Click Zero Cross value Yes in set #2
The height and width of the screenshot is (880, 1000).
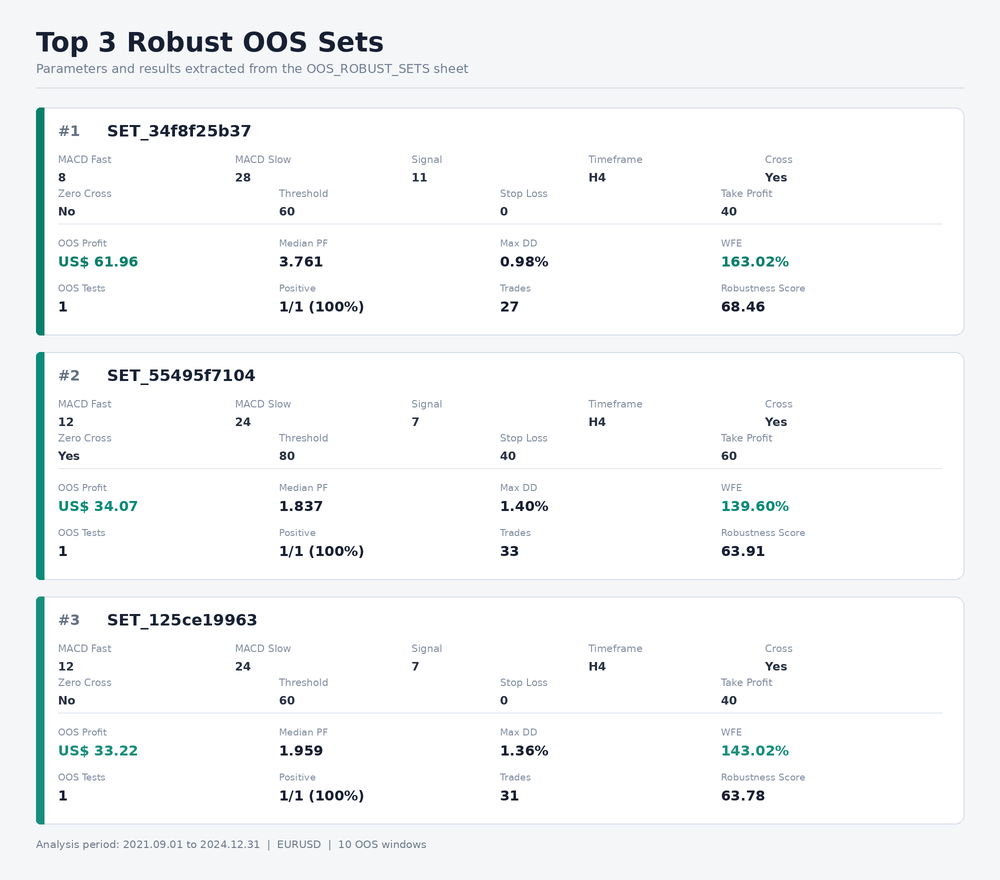(69, 456)
